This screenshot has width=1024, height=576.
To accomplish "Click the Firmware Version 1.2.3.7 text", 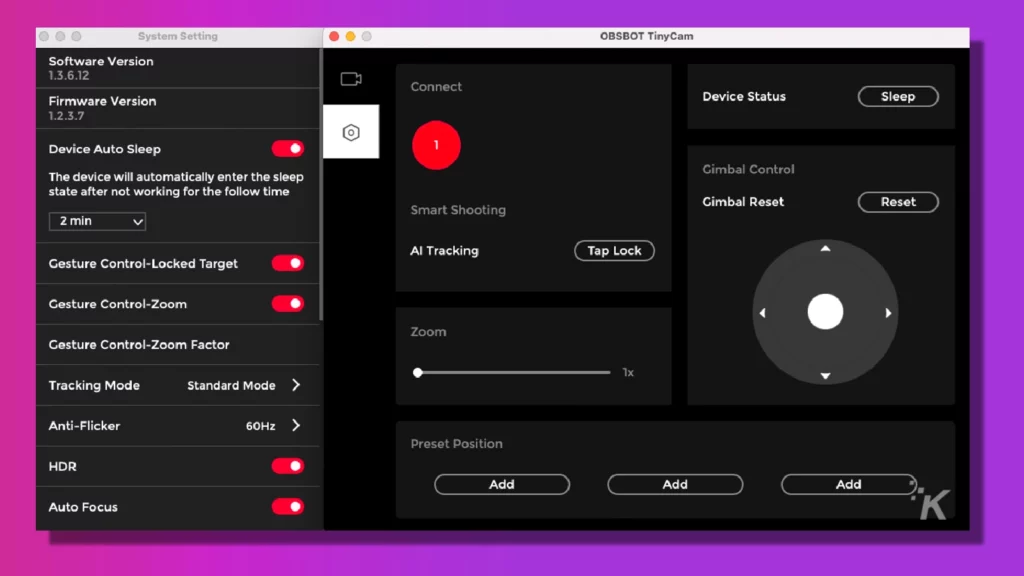I will (103, 108).
